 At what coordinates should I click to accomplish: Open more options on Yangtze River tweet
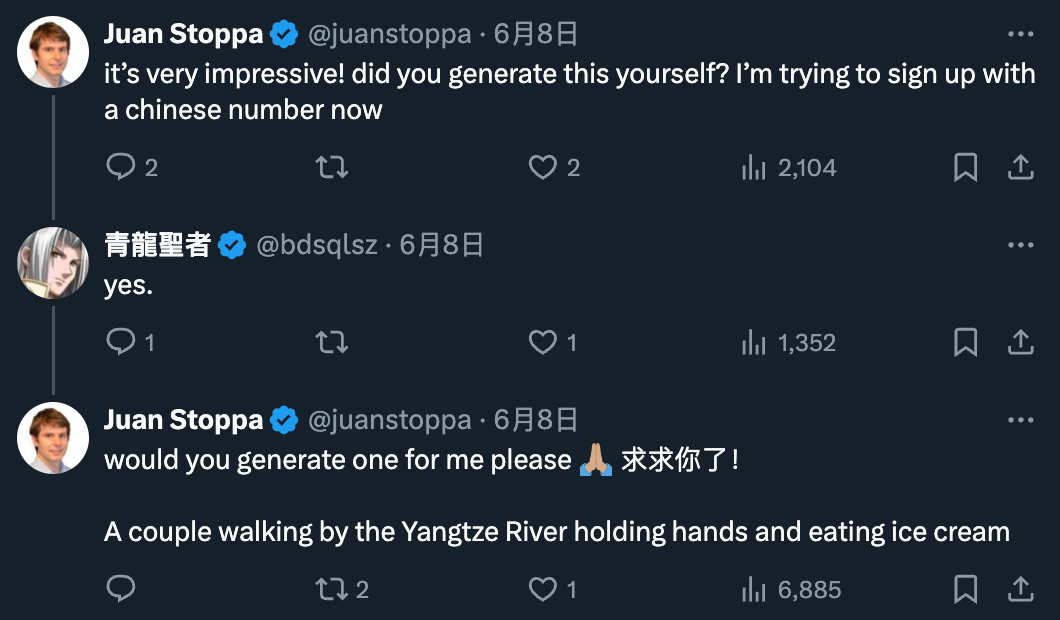point(1020,420)
